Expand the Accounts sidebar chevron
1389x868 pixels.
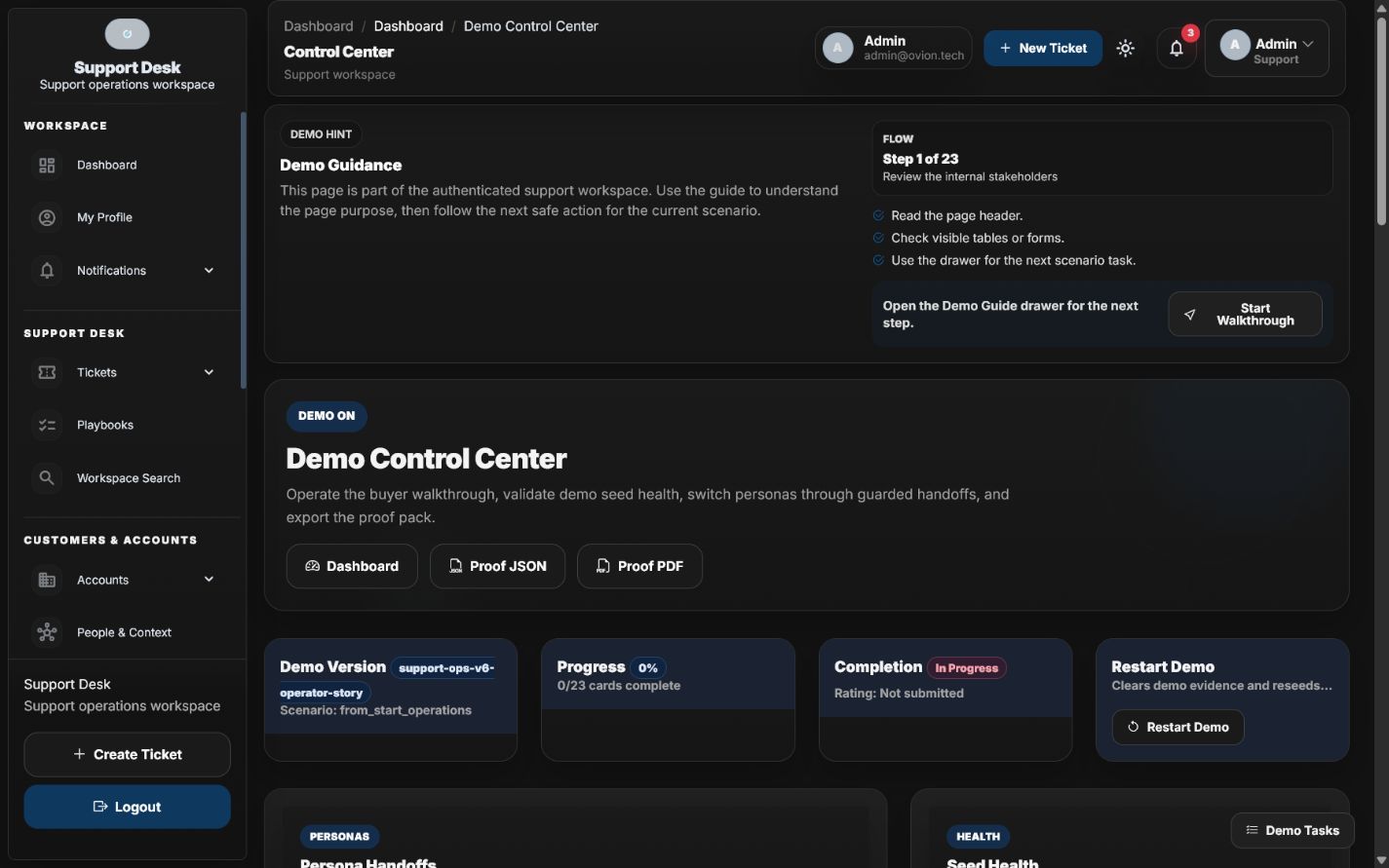[x=209, y=580]
